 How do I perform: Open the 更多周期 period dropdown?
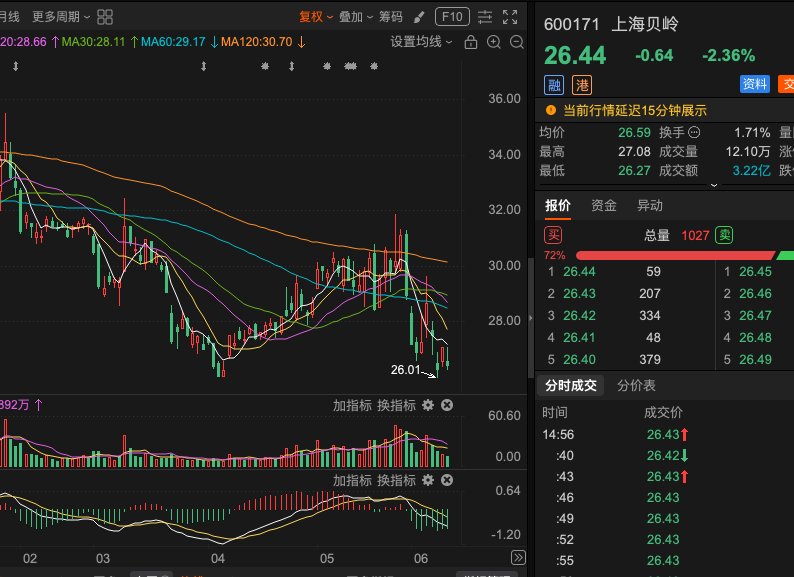coord(61,17)
